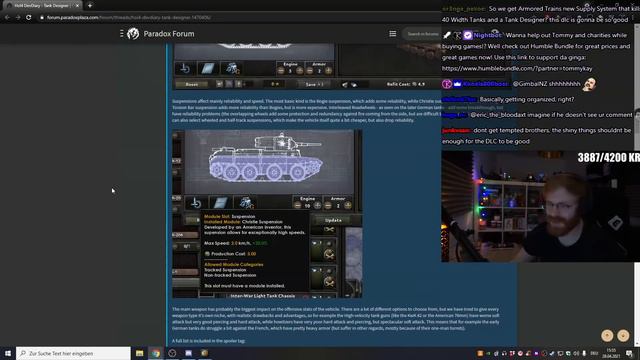Open File Explorer from the taskbar

click(140, 353)
